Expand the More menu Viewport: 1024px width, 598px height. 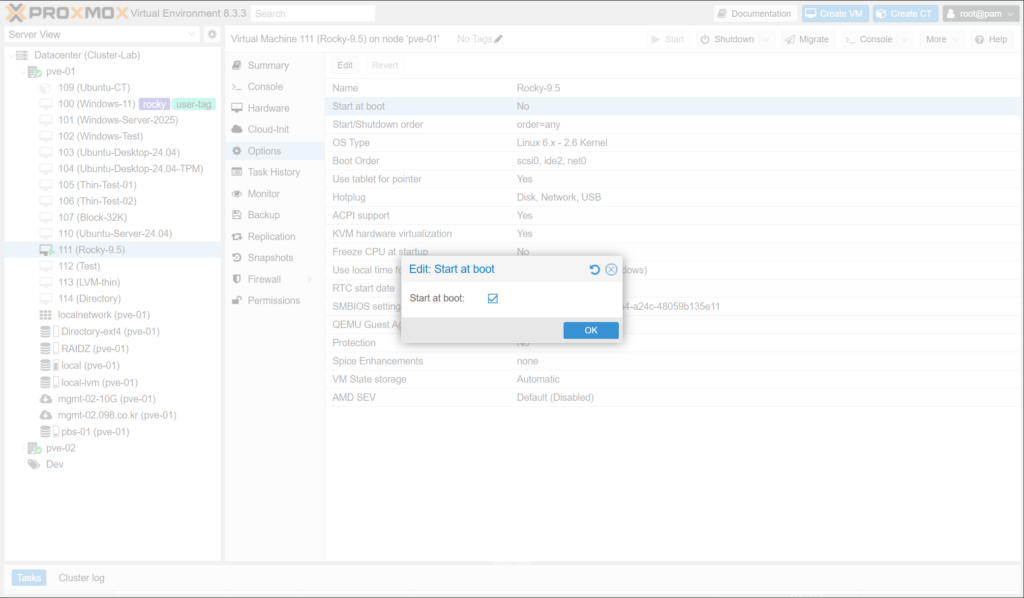pyautogui.click(x=941, y=39)
